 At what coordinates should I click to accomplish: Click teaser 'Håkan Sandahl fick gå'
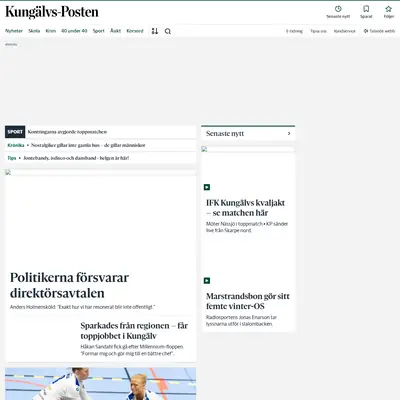pyautogui.click(x=132, y=350)
